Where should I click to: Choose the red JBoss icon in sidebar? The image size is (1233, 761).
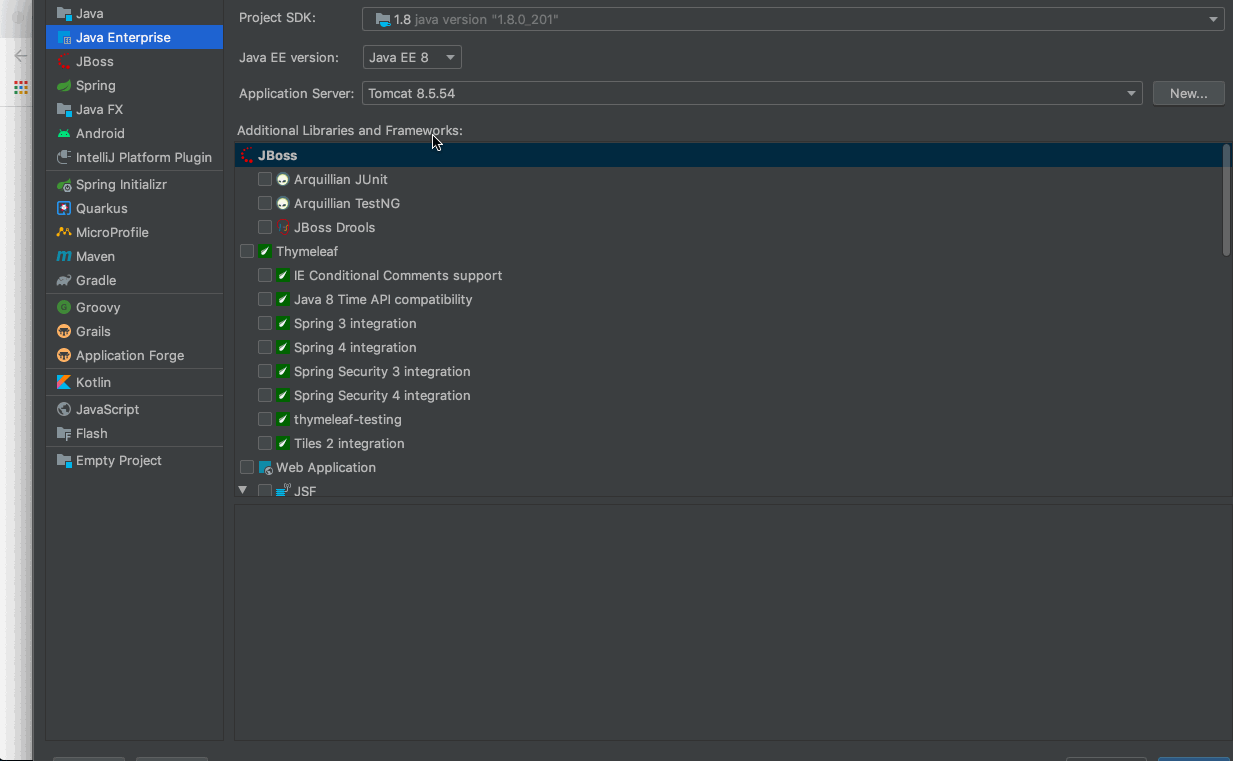tap(64, 62)
